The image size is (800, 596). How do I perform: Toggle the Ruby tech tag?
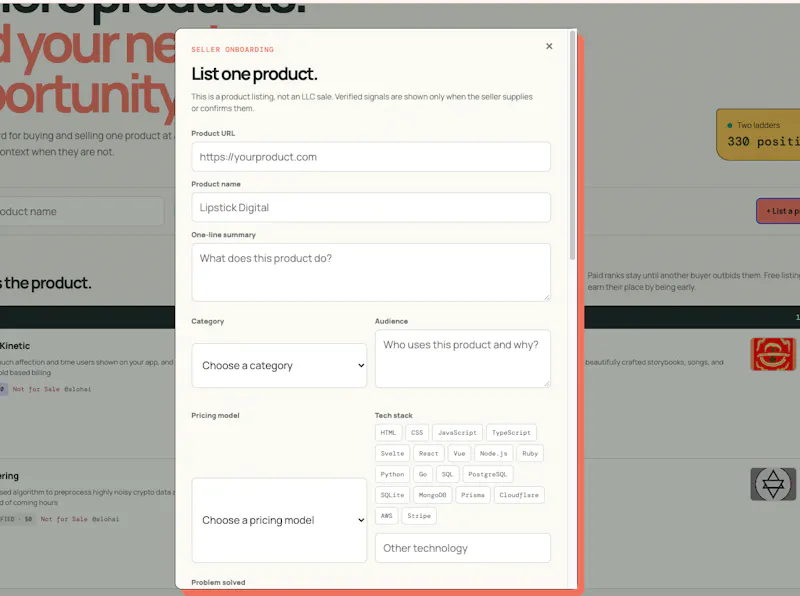click(x=530, y=453)
